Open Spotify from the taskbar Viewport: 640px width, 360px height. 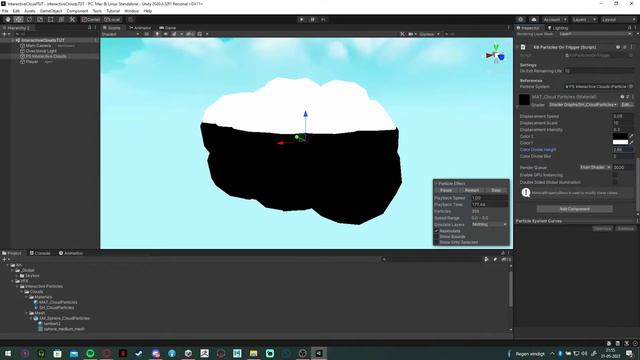90,353
